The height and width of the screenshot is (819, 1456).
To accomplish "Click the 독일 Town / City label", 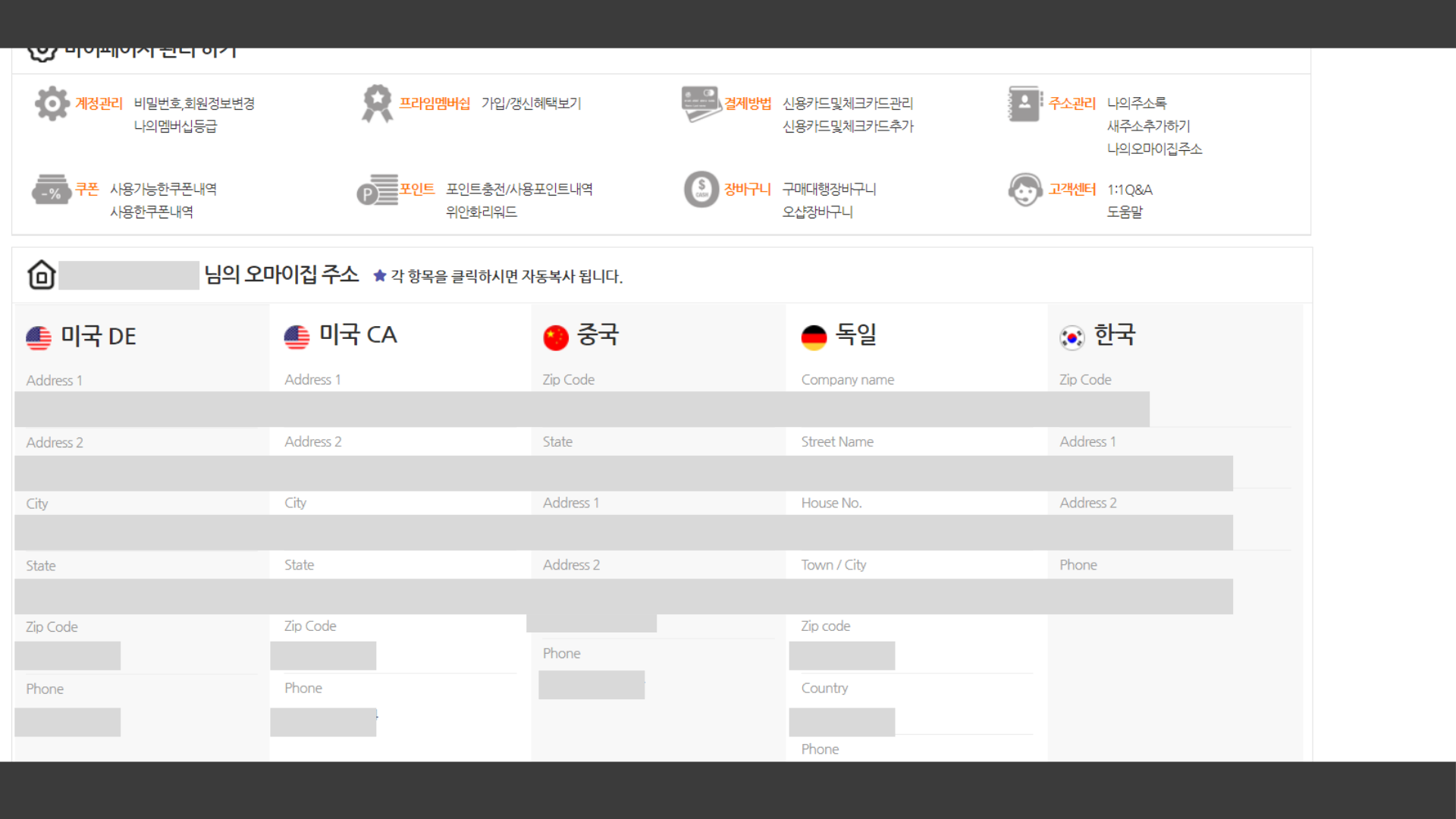I will (833, 565).
